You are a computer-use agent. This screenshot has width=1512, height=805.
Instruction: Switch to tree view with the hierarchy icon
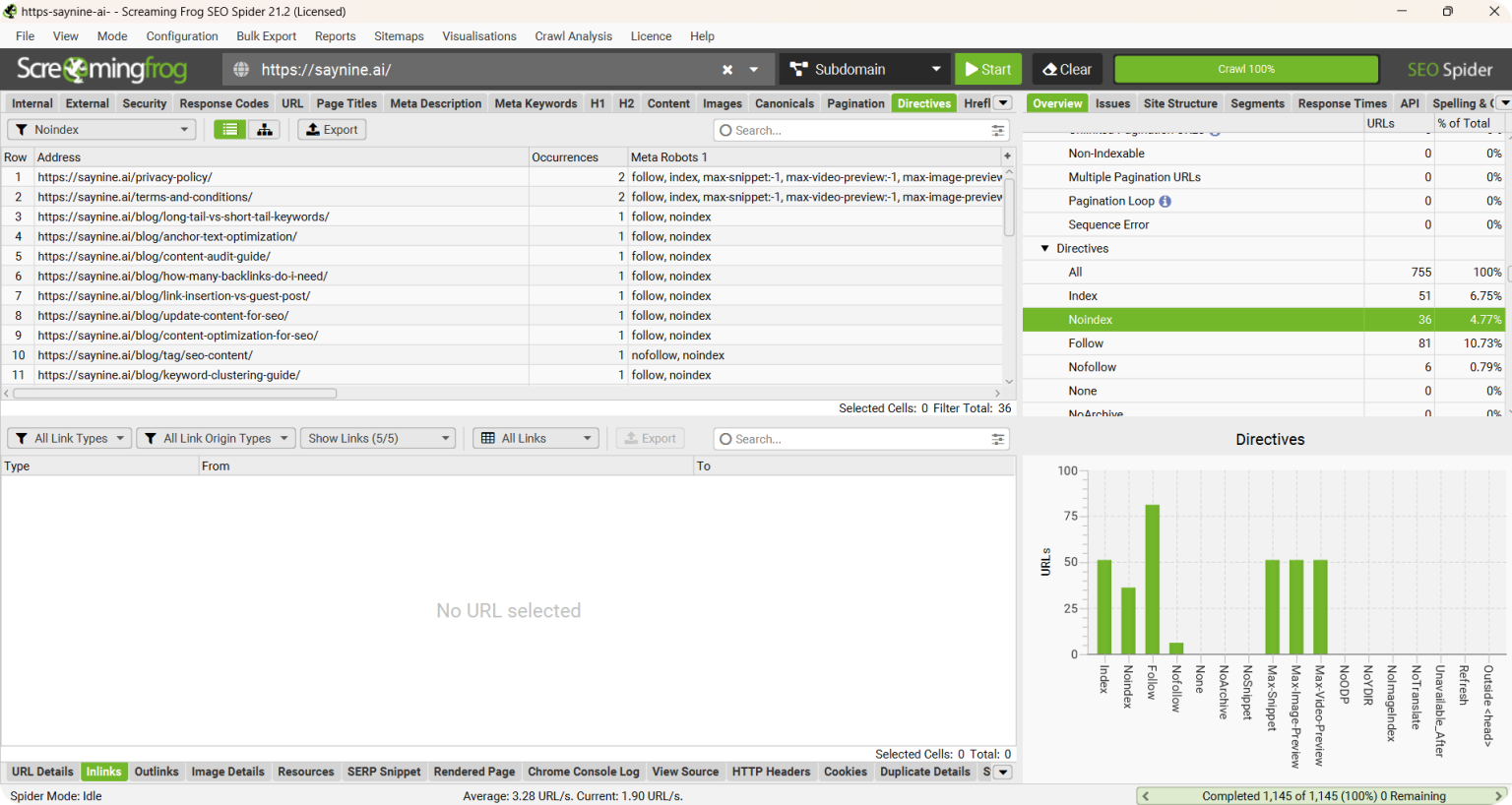(x=264, y=130)
